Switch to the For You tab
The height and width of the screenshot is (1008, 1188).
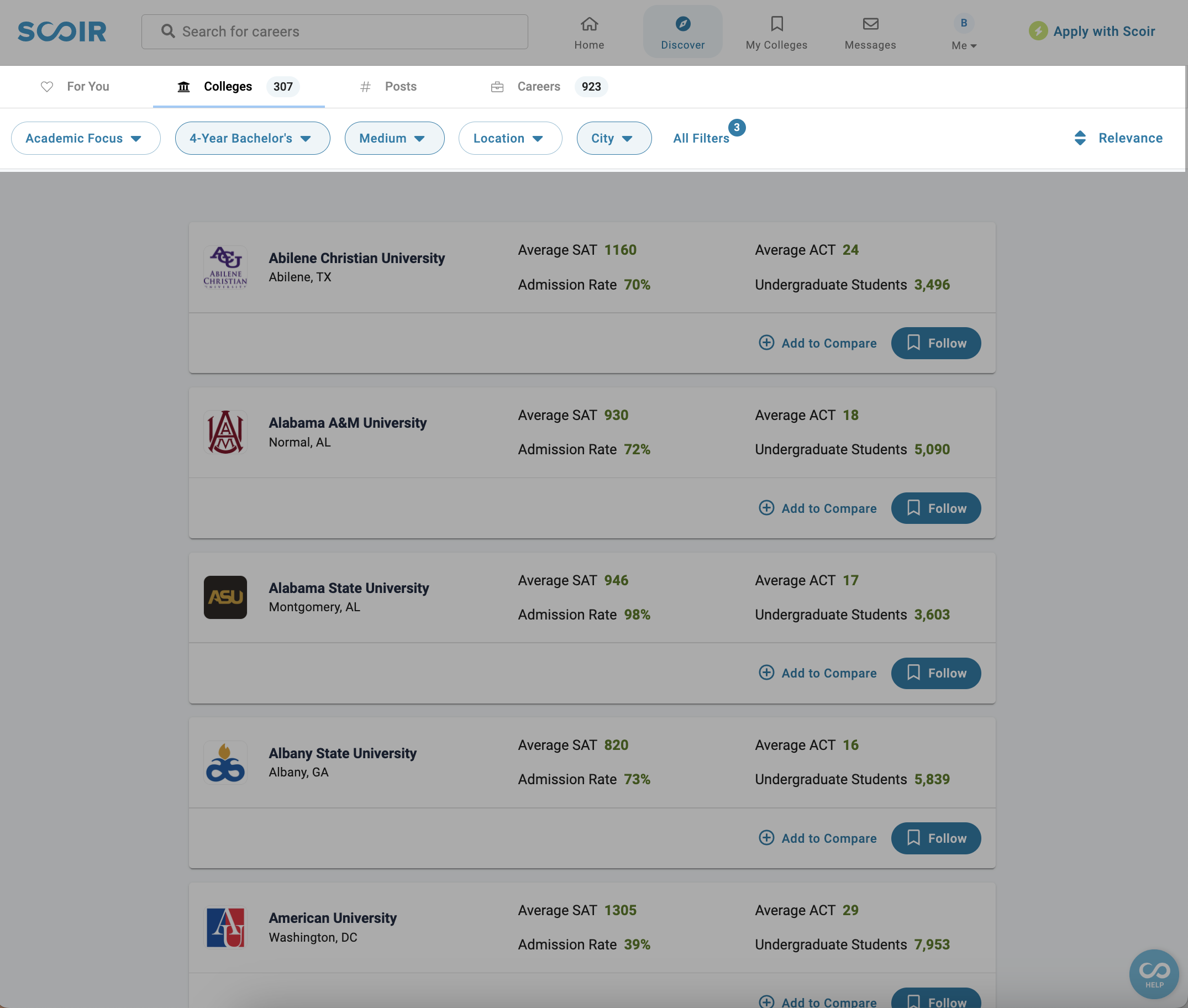click(76, 86)
